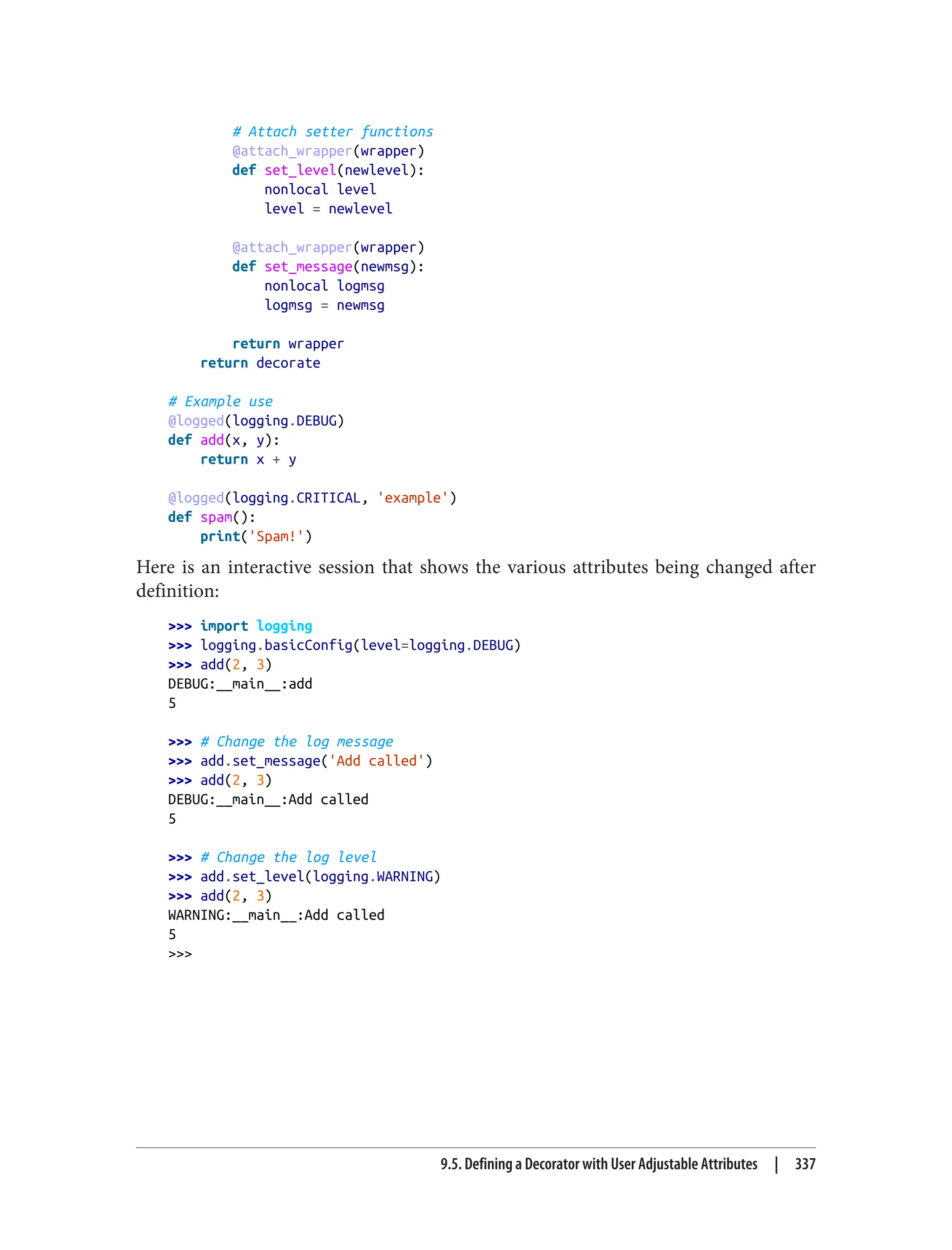Click the line add.set_level(logging.WARNING)
Image resolution: width=952 pixels, height=1250 pixels.
coord(304,877)
